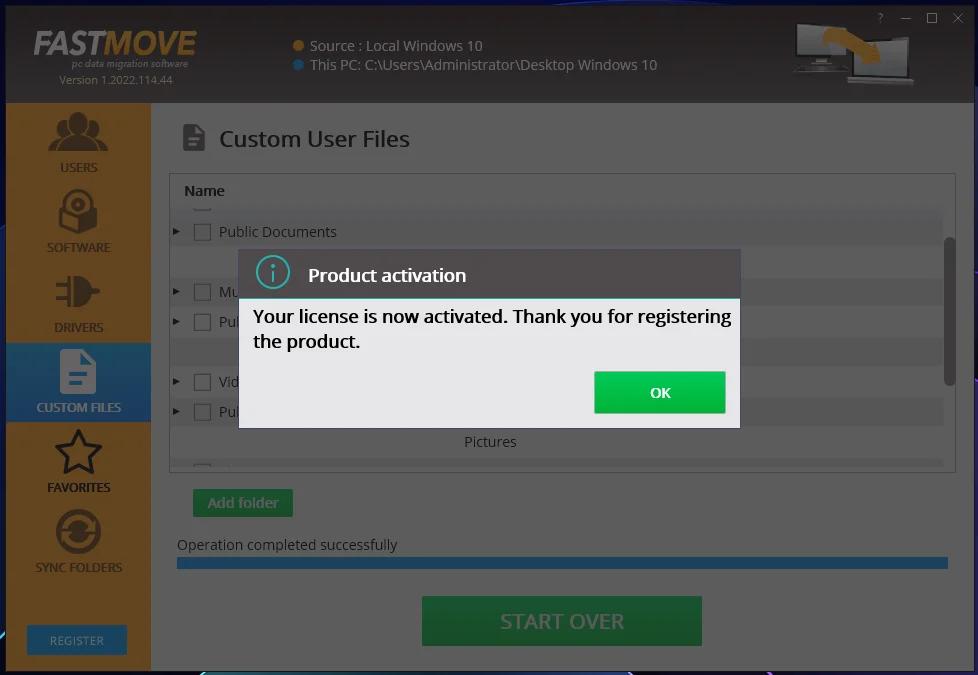Tick the checkbox beside 'Mu' row
Screen dimensions: 978x675
(202, 292)
